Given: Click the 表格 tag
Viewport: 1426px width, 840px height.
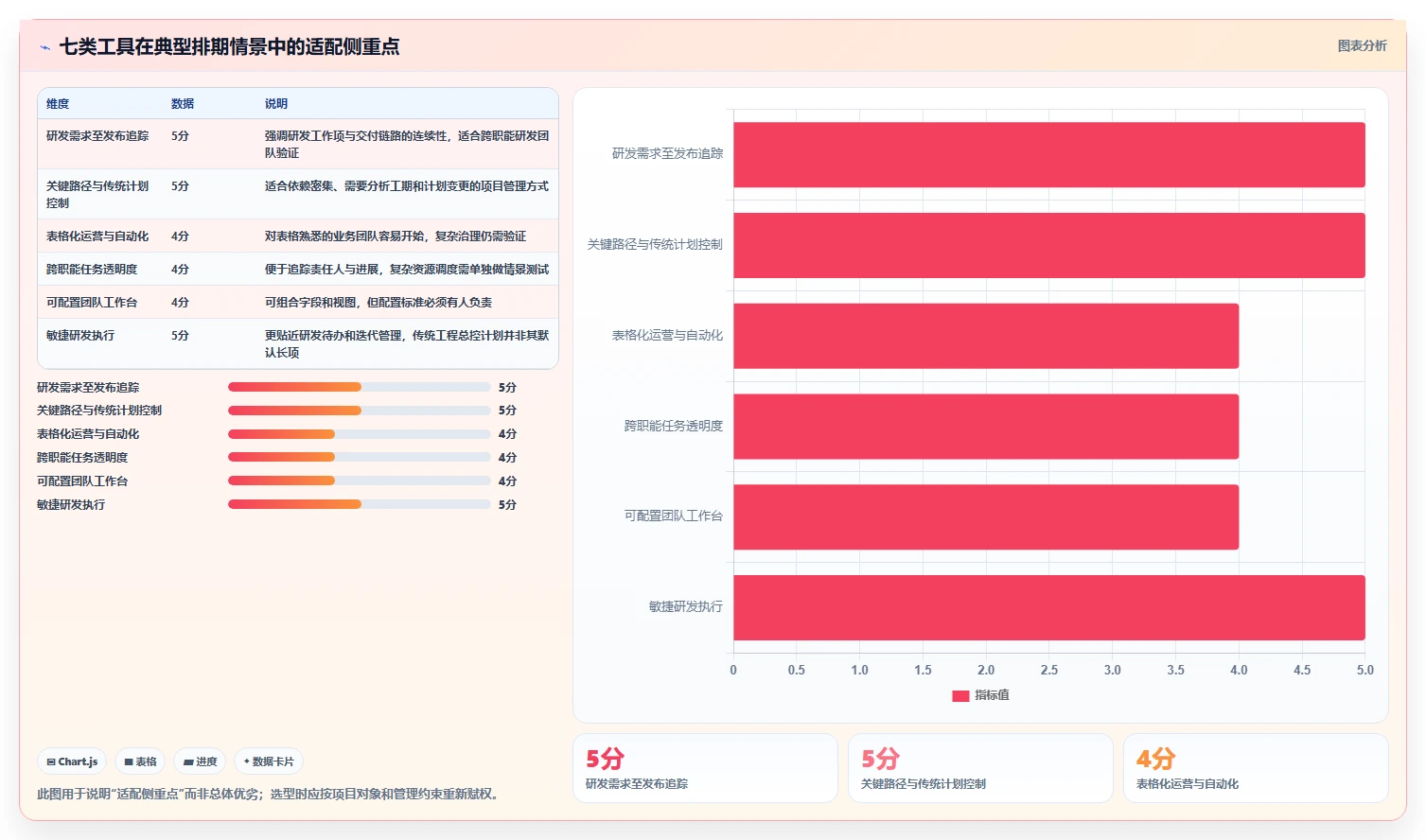Looking at the screenshot, I should click(140, 761).
